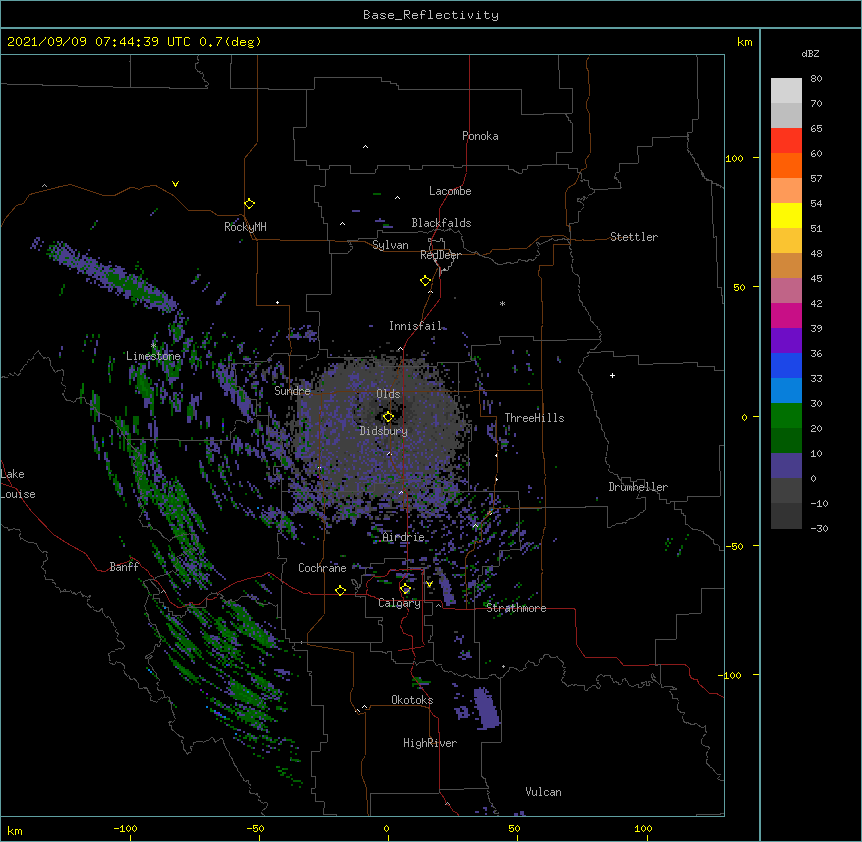The height and width of the screenshot is (842, 862).
Task: Click the Olds town label
Action: (x=388, y=394)
